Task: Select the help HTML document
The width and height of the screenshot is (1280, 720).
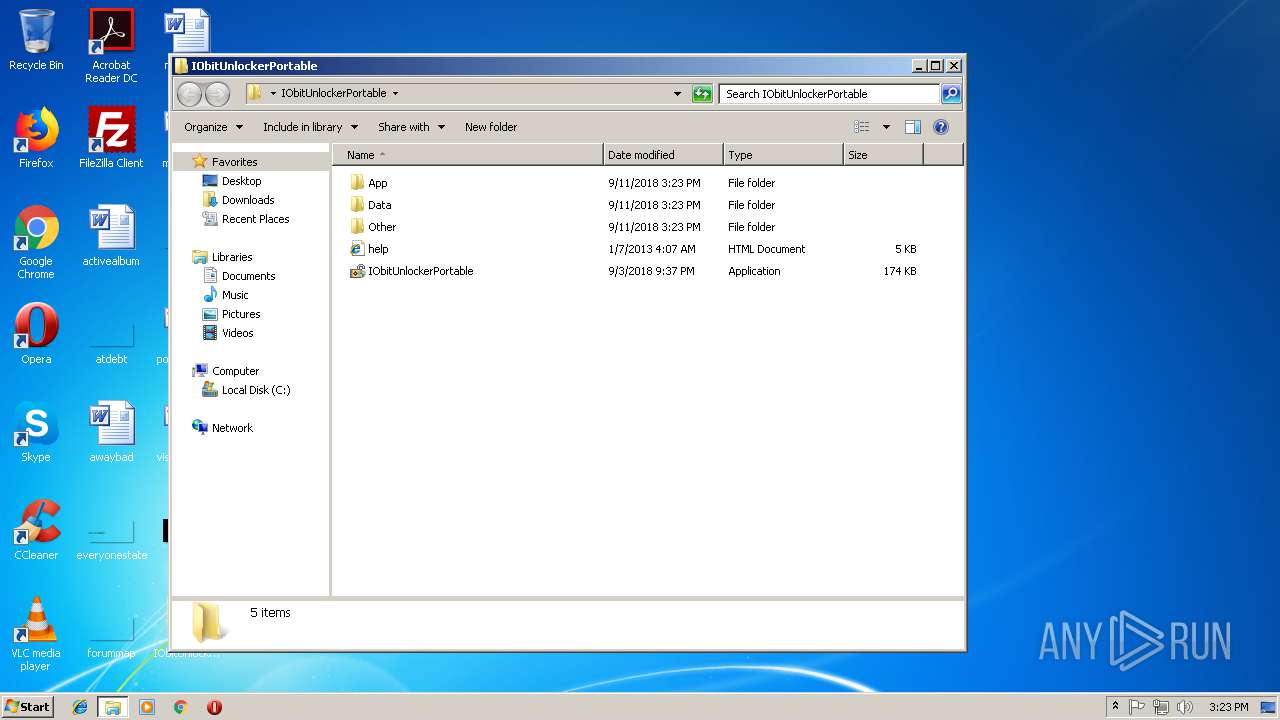Action: pos(378,249)
